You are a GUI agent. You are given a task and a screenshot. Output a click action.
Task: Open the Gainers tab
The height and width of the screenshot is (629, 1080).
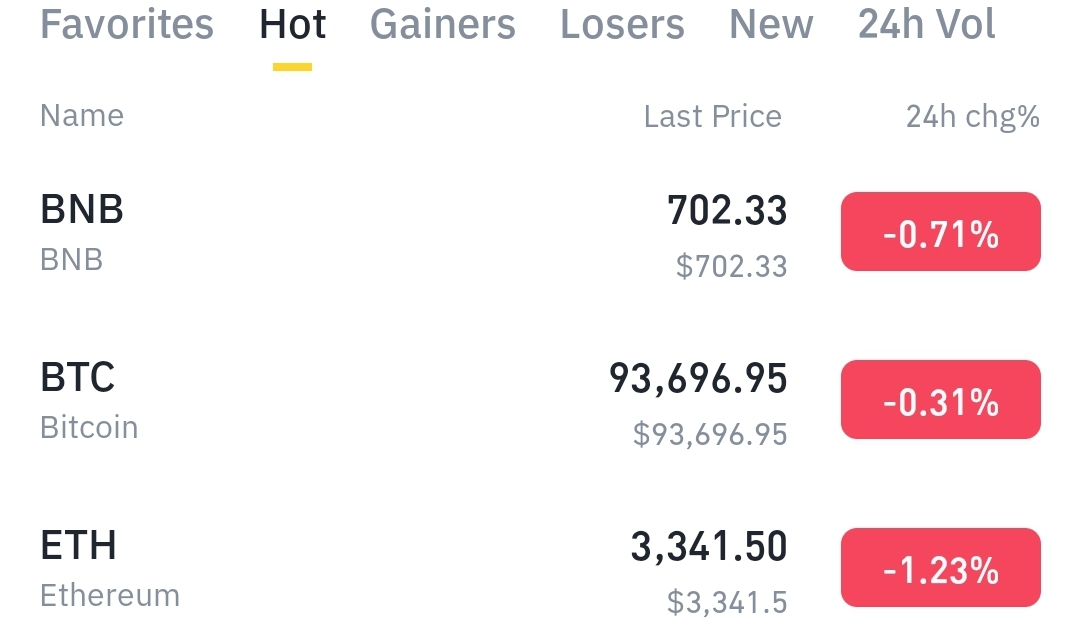tap(442, 25)
